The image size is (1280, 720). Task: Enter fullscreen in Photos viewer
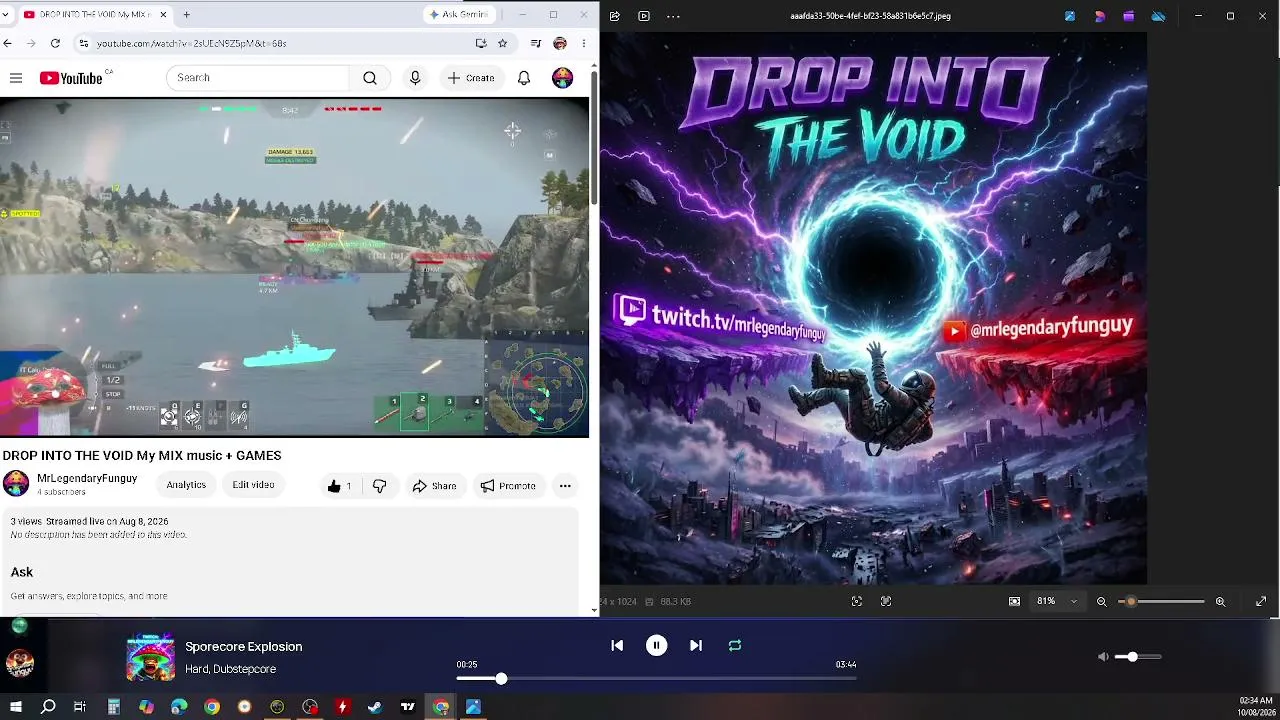click(x=1261, y=601)
